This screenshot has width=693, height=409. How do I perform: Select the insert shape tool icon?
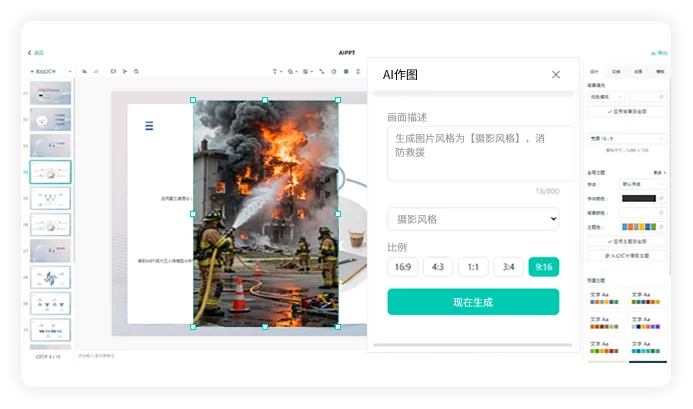tap(290, 71)
